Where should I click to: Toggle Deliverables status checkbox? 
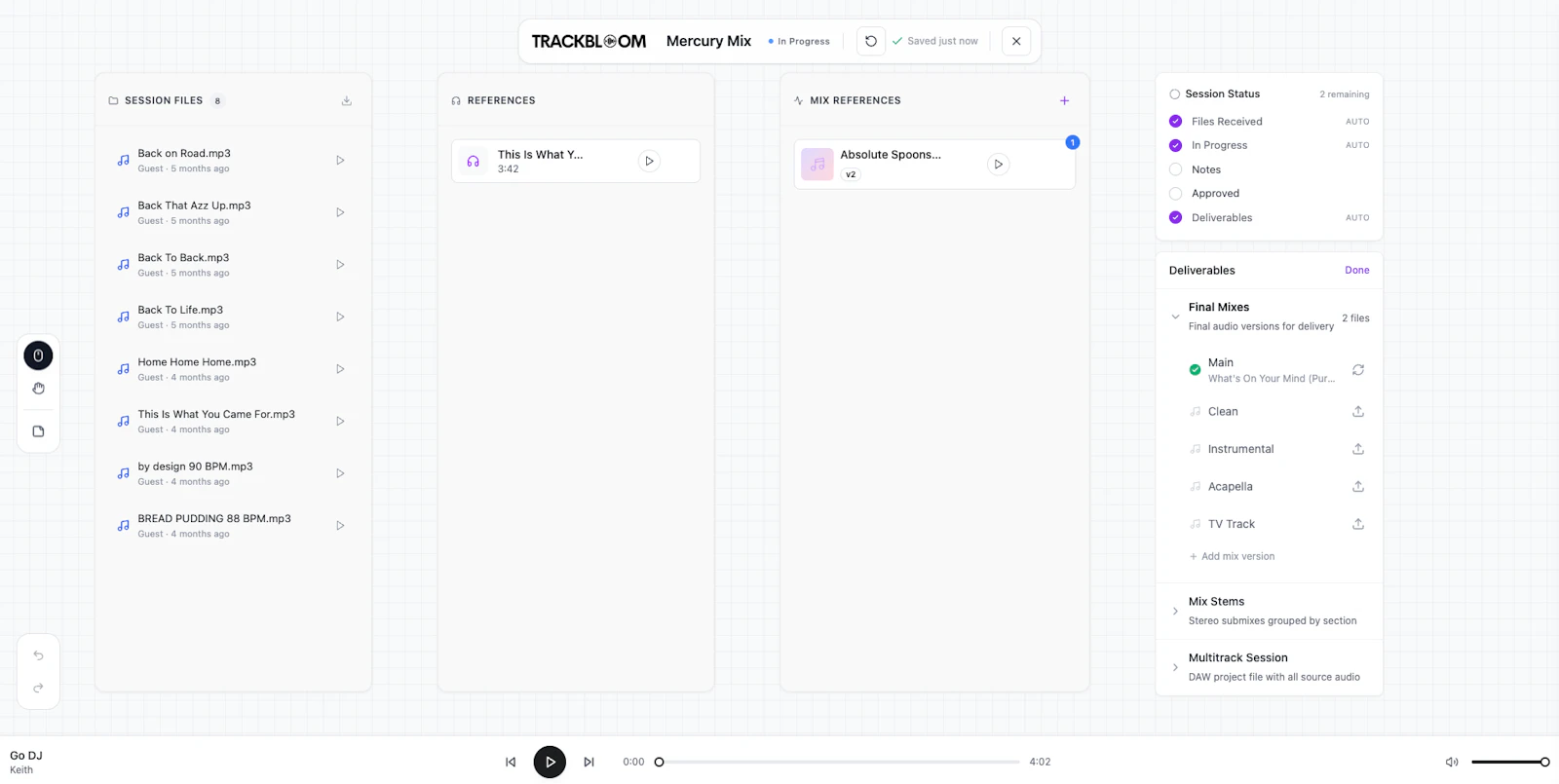point(1175,218)
